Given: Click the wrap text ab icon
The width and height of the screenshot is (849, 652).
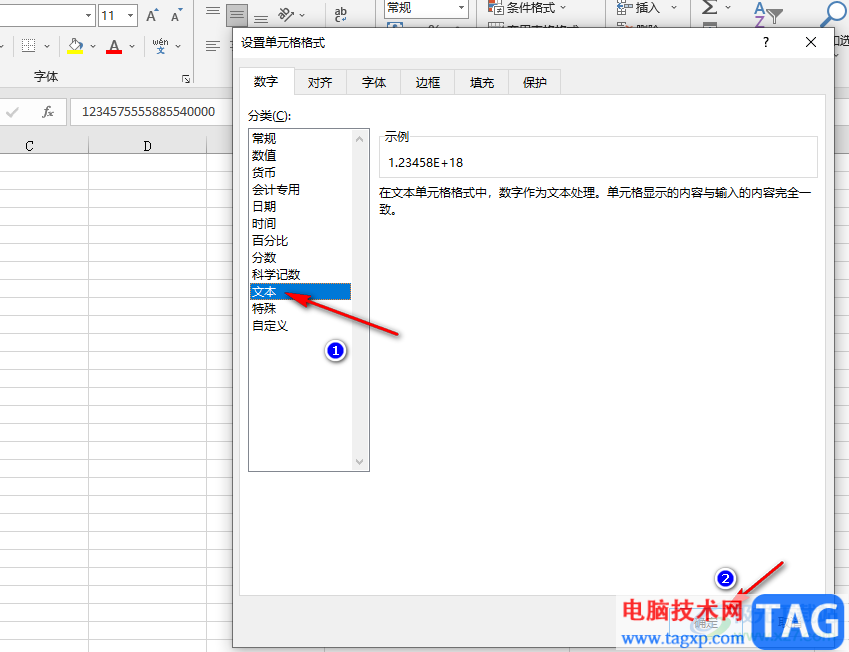Looking at the screenshot, I should pos(341,15).
